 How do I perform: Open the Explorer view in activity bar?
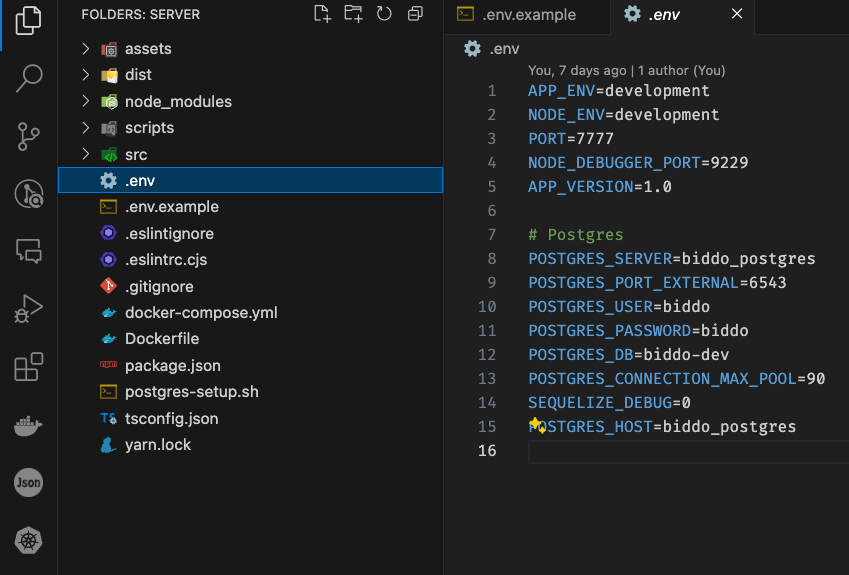tap(28, 21)
